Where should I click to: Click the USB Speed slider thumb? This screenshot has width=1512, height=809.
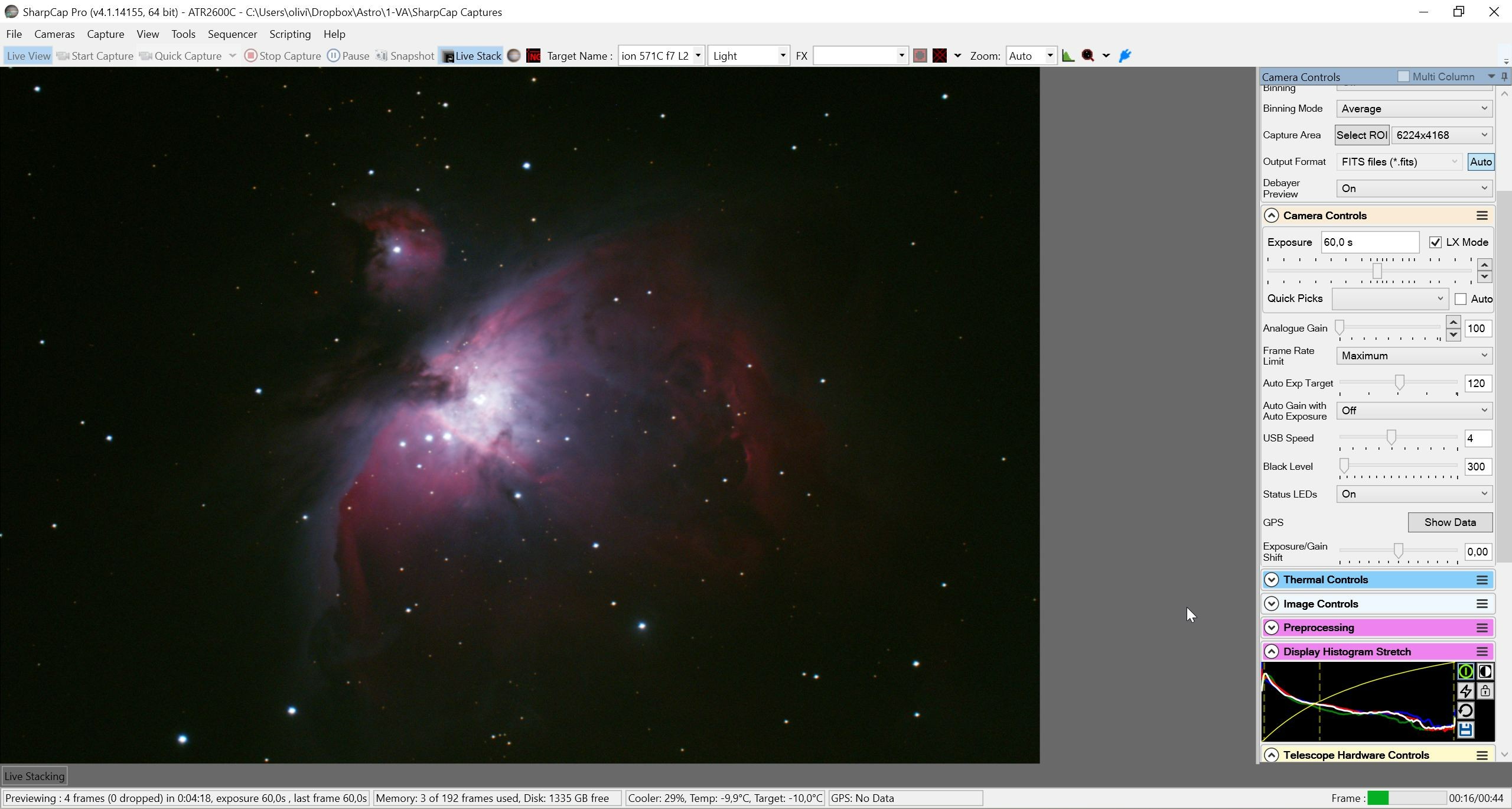click(1392, 437)
